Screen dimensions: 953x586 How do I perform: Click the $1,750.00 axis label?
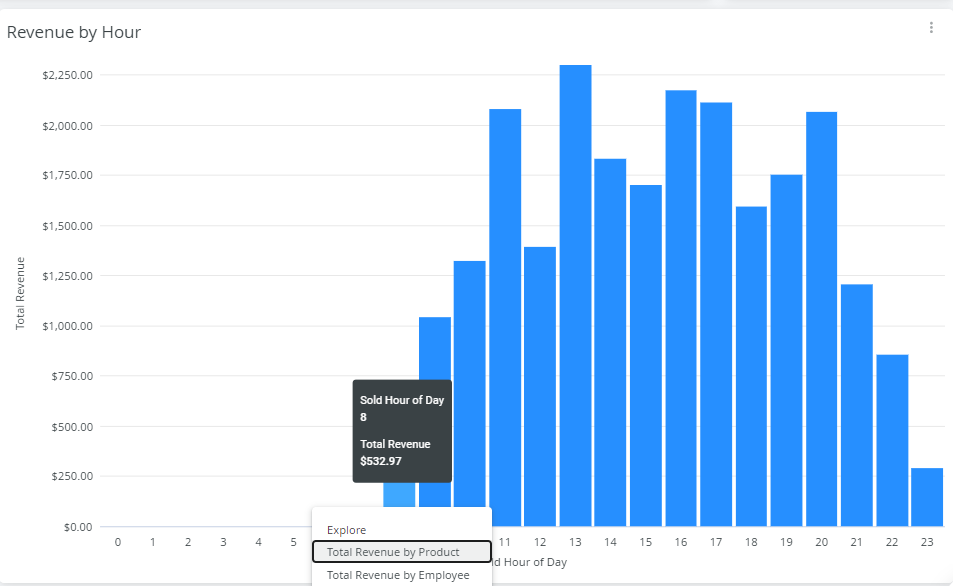tap(67, 175)
